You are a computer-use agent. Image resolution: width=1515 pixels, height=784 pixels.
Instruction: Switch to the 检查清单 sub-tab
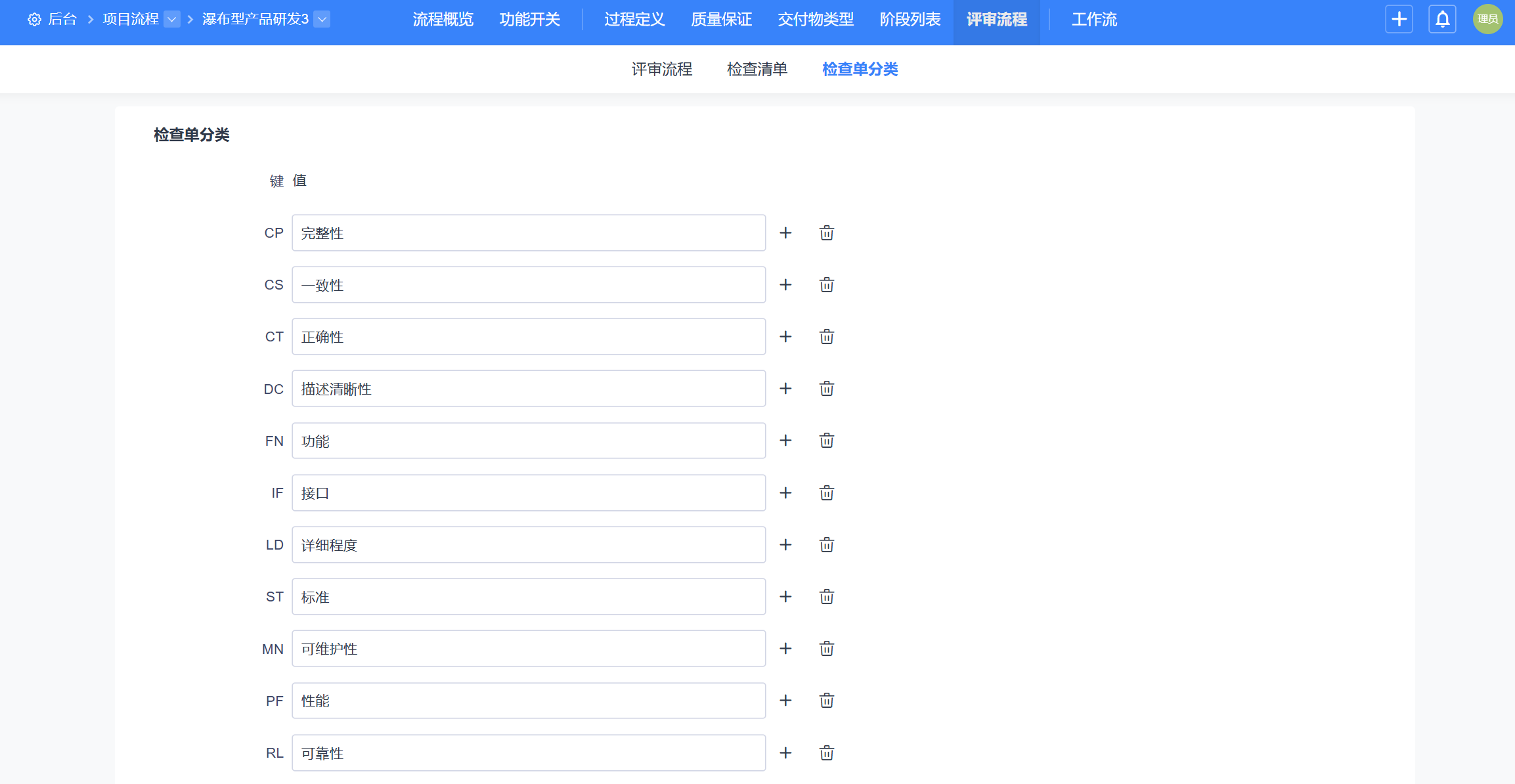coord(757,69)
